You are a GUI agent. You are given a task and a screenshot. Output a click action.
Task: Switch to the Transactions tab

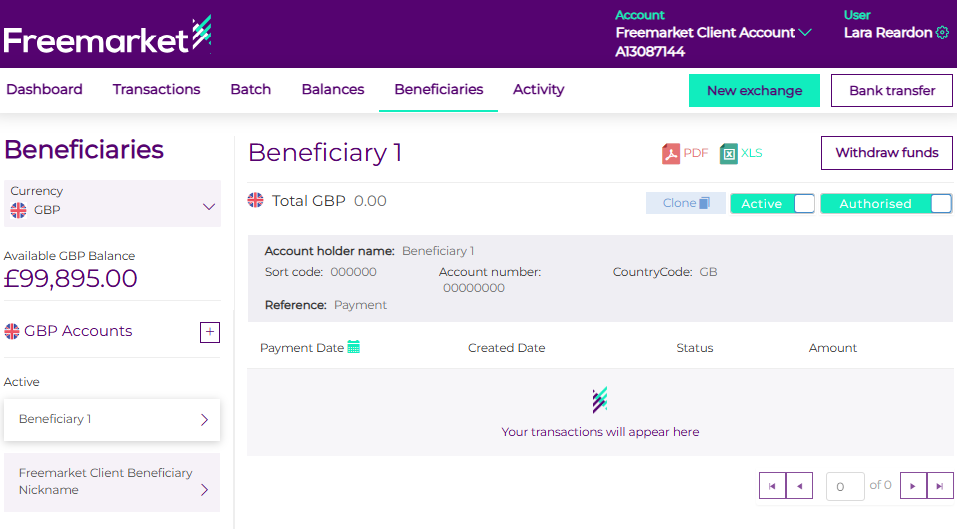156,90
